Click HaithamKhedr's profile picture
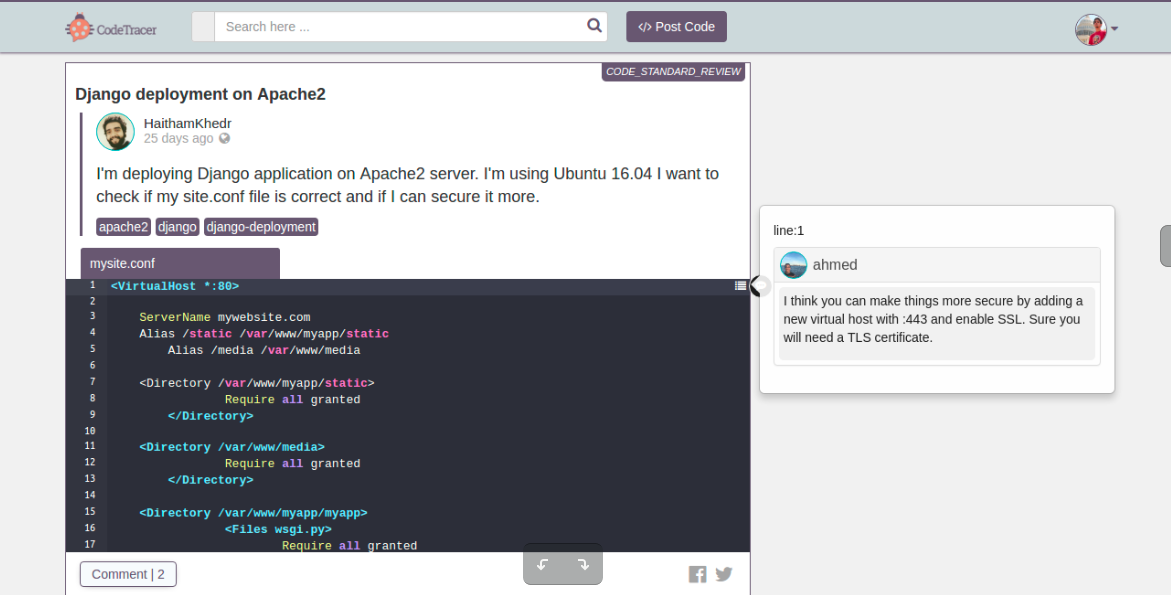Viewport: 1171px width, 595px height. pos(115,131)
